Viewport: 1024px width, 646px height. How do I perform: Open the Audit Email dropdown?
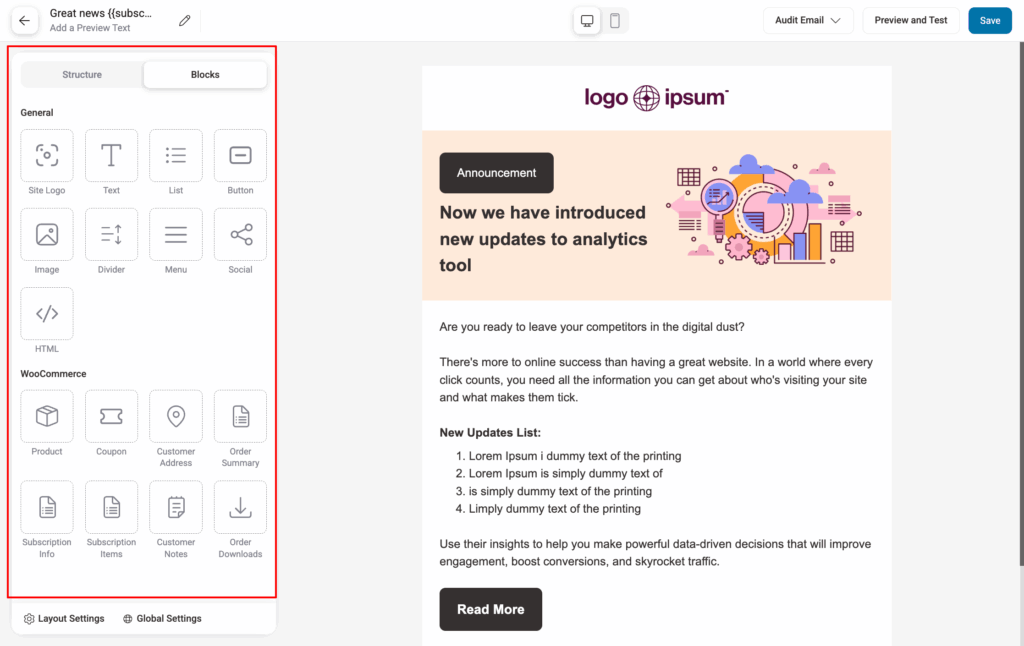[x=808, y=20]
